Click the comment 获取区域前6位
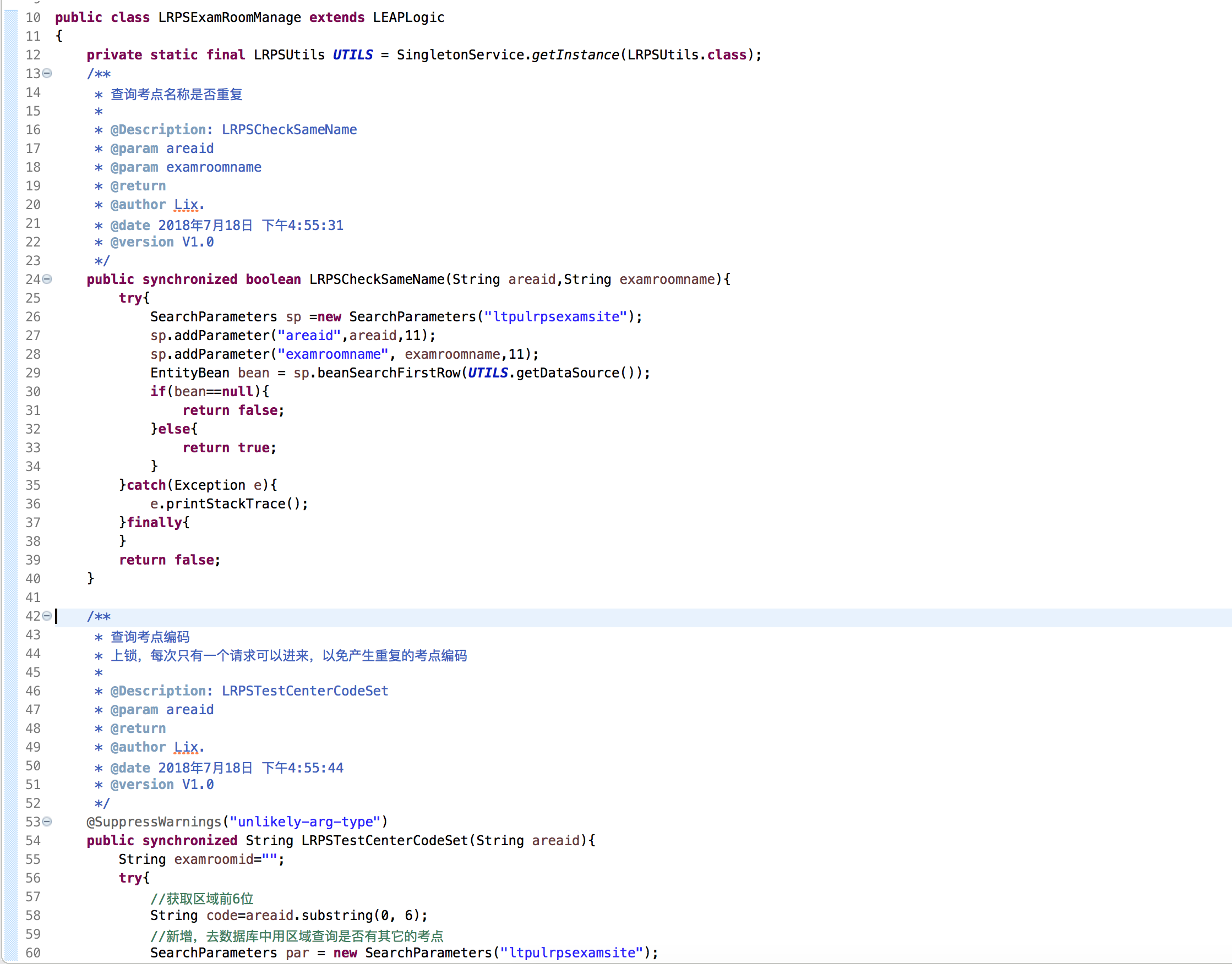 click(202, 898)
